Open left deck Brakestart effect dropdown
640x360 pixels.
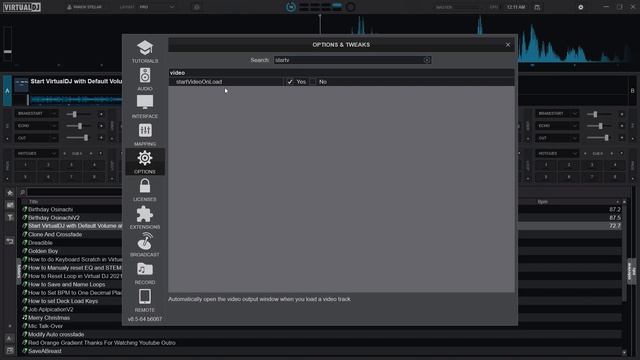pos(36,113)
